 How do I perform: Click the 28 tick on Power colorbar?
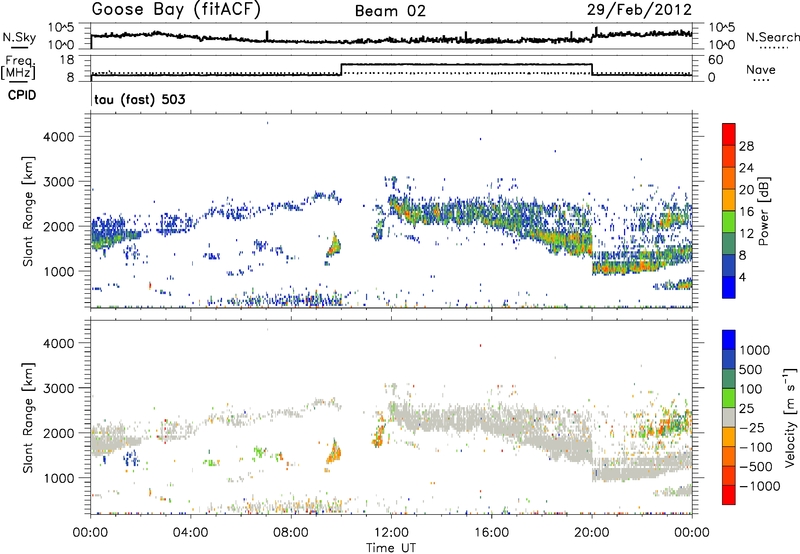pos(746,146)
